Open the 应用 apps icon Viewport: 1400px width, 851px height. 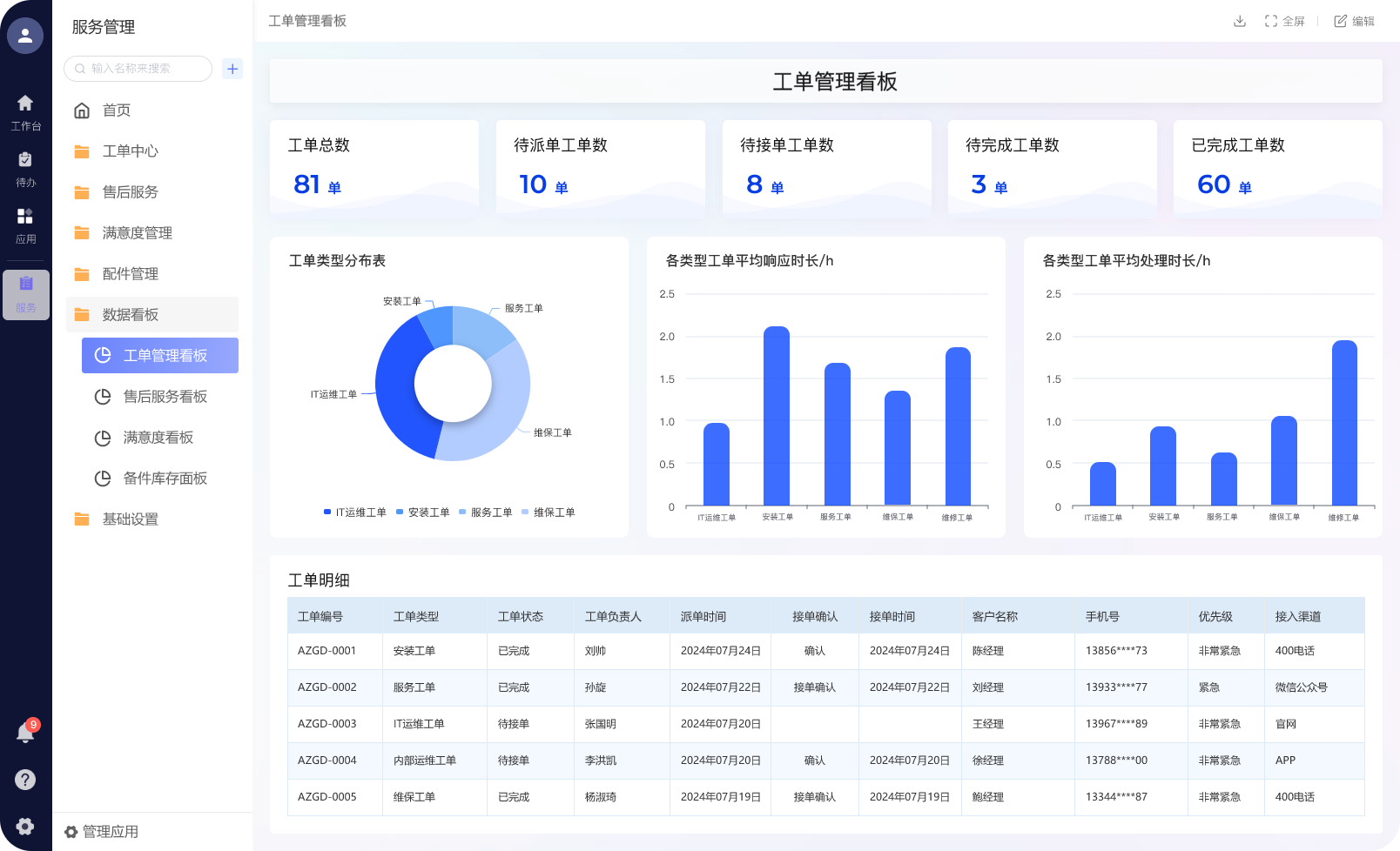pyautogui.click(x=25, y=226)
